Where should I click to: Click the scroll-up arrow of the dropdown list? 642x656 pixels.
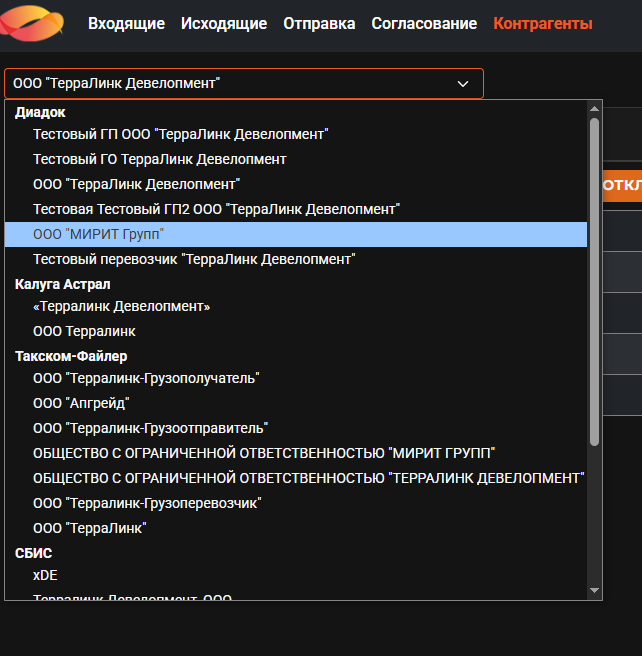pos(594,109)
